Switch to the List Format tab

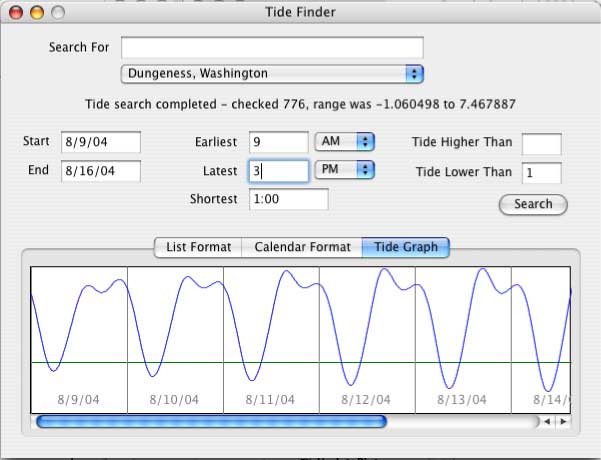(198, 247)
